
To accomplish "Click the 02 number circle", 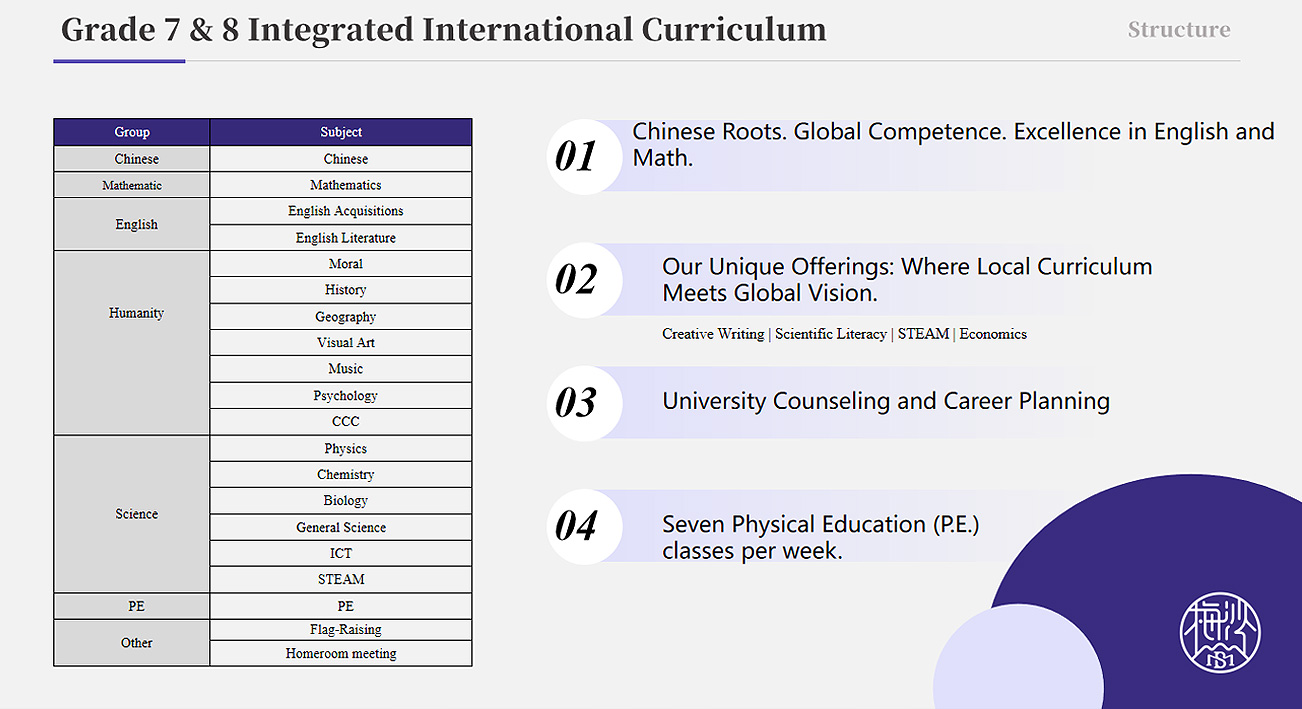I will click(585, 279).
